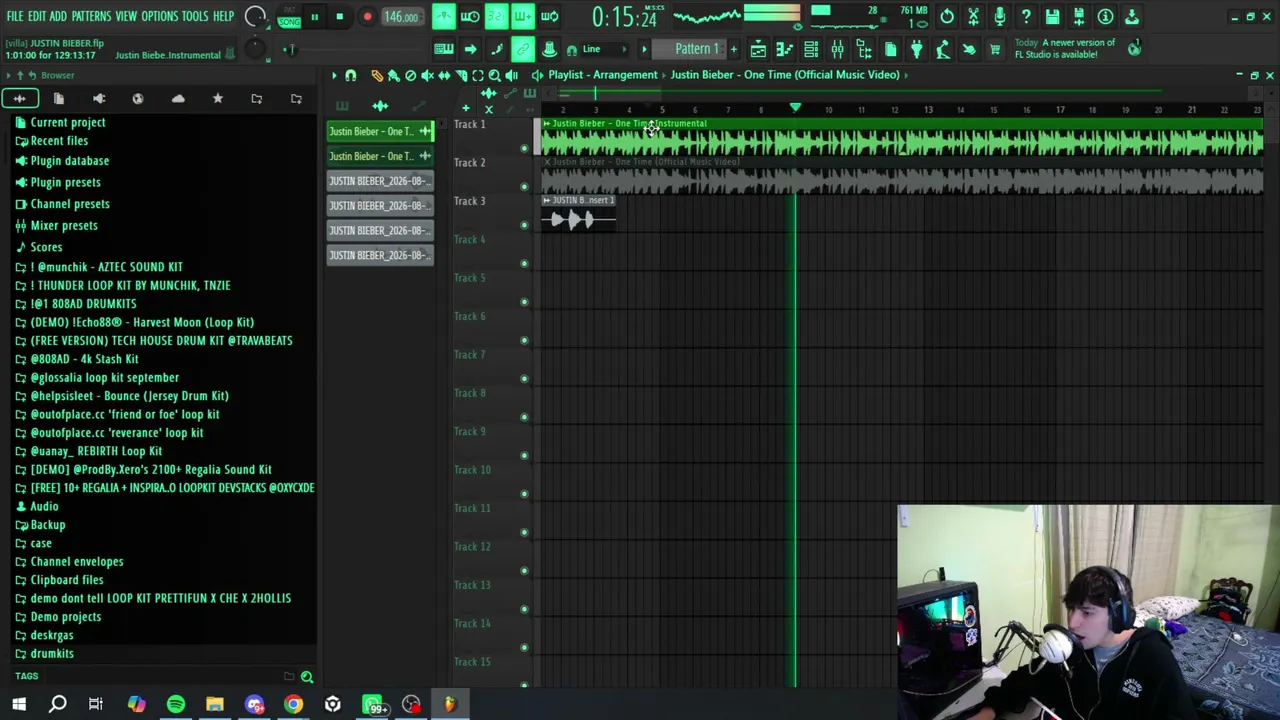The height and width of the screenshot is (720, 1280).
Task: Choose the Select tool in playlist toolbar
Action: [478, 75]
